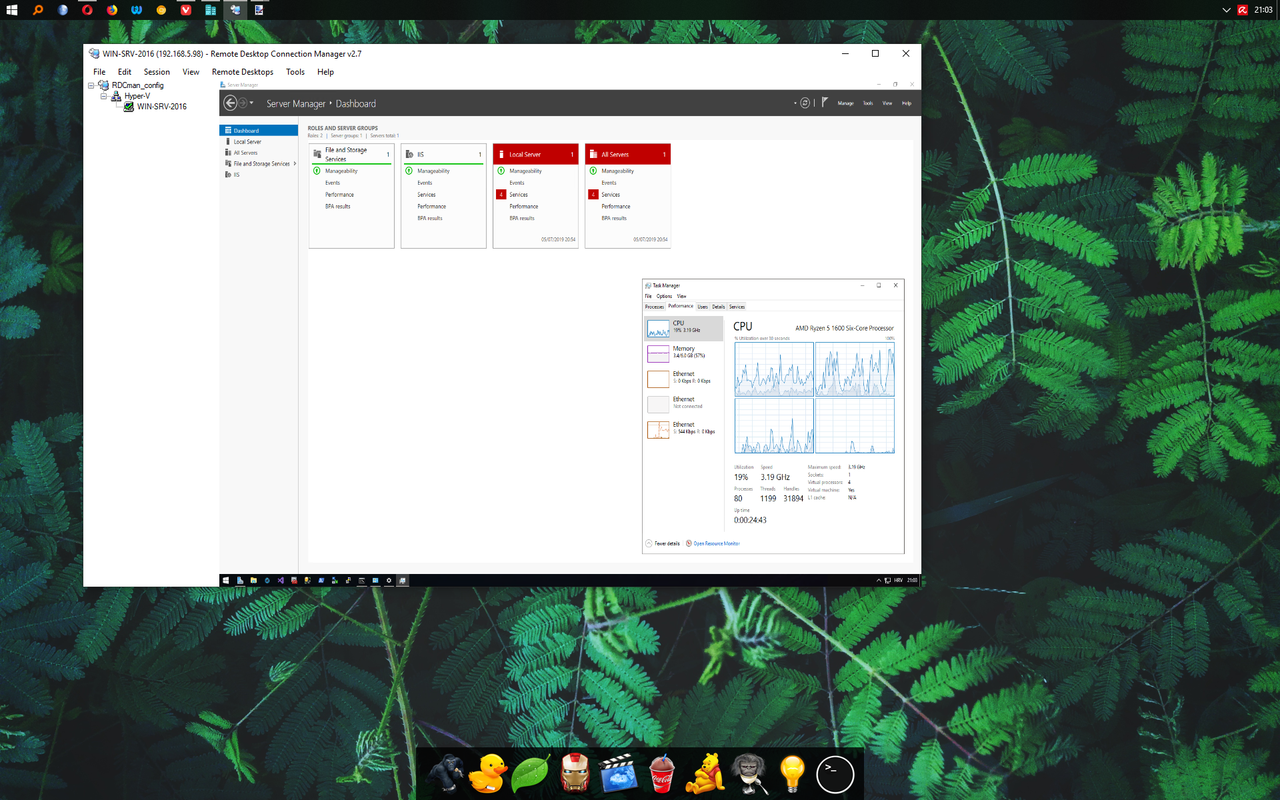Collapse the RDCman_config tree node
The width and height of the screenshot is (1280, 800).
click(x=91, y=86)
